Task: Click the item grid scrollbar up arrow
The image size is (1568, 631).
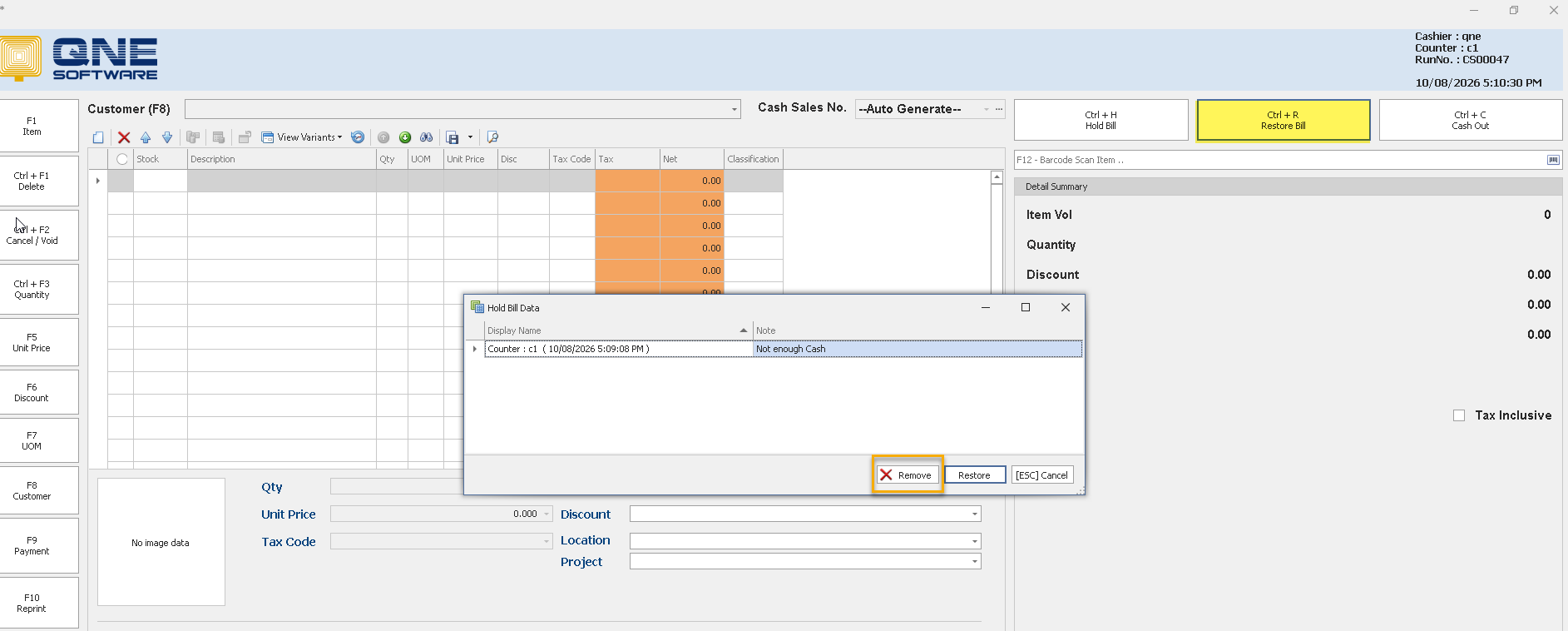Action: point(997,177)
